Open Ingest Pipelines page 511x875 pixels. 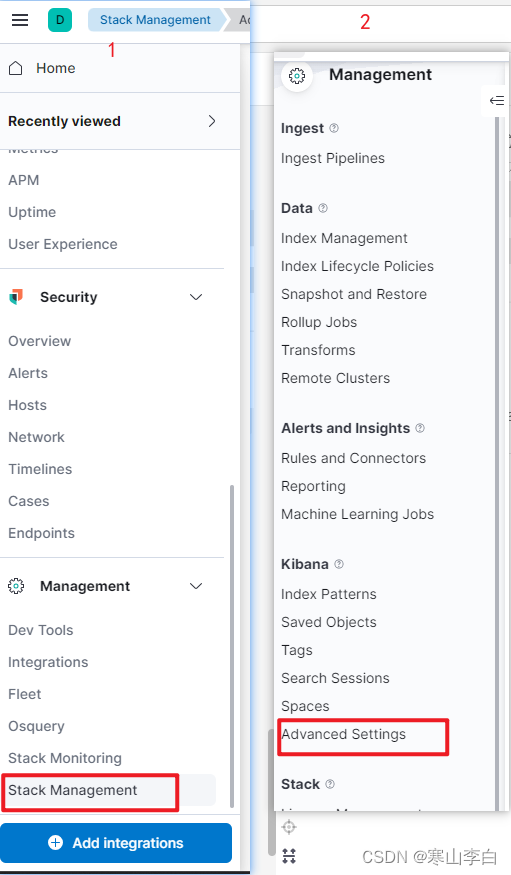(x=333, y=158)
